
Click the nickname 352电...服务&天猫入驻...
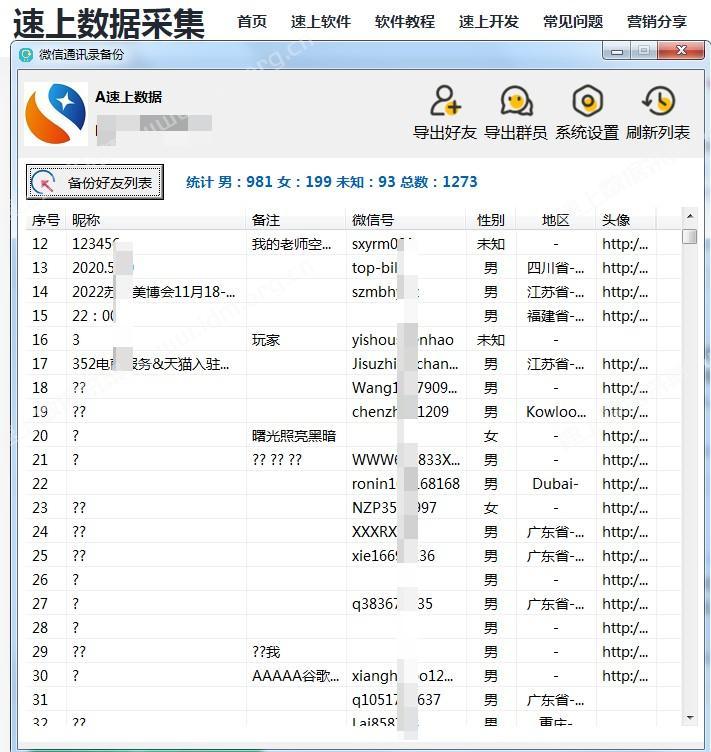151,364
